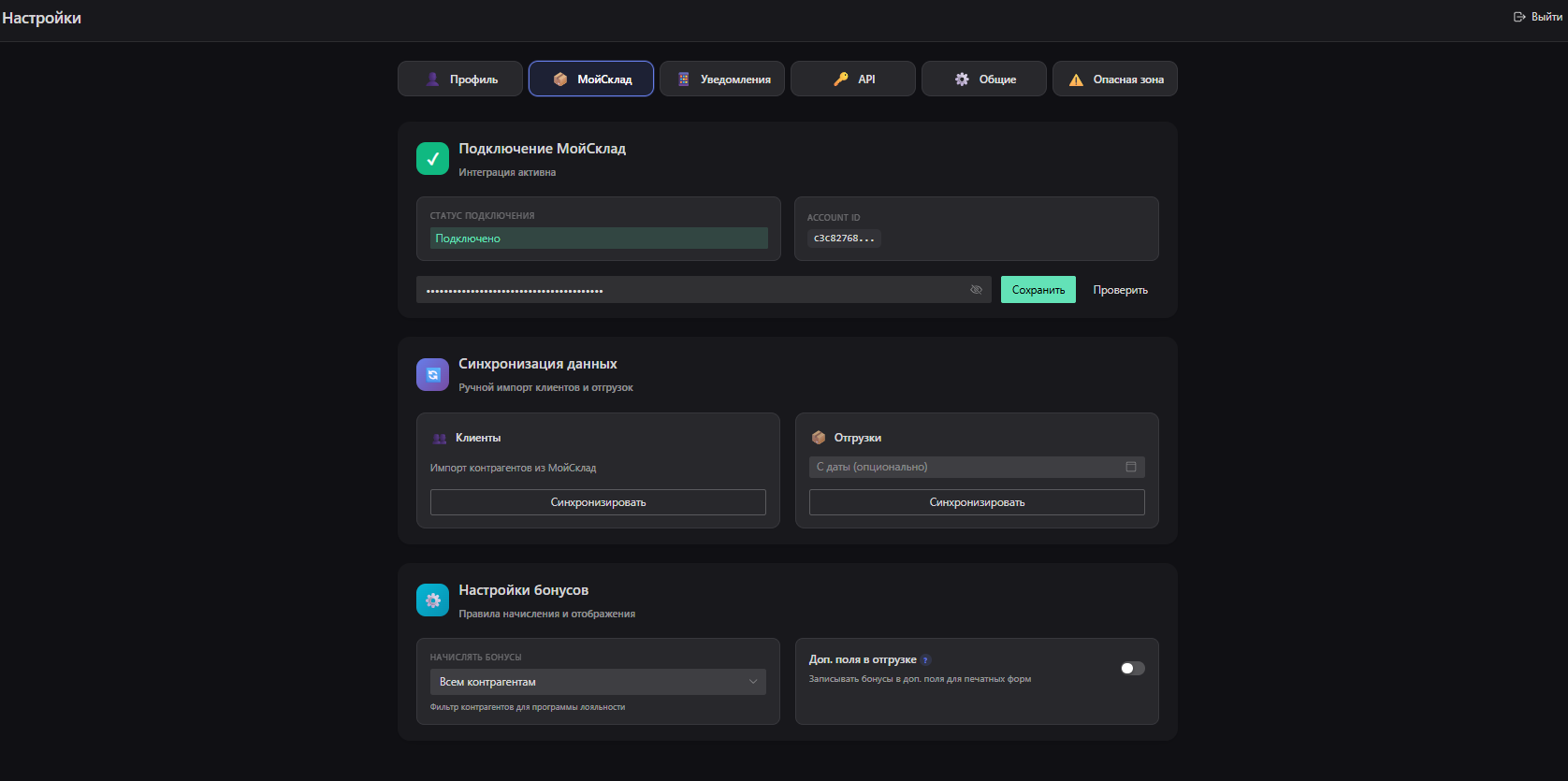Image resolution: width=1568 pixels, height=781 pixels.
Task: Click the Проверить button
Action: tap(1120, 290)
